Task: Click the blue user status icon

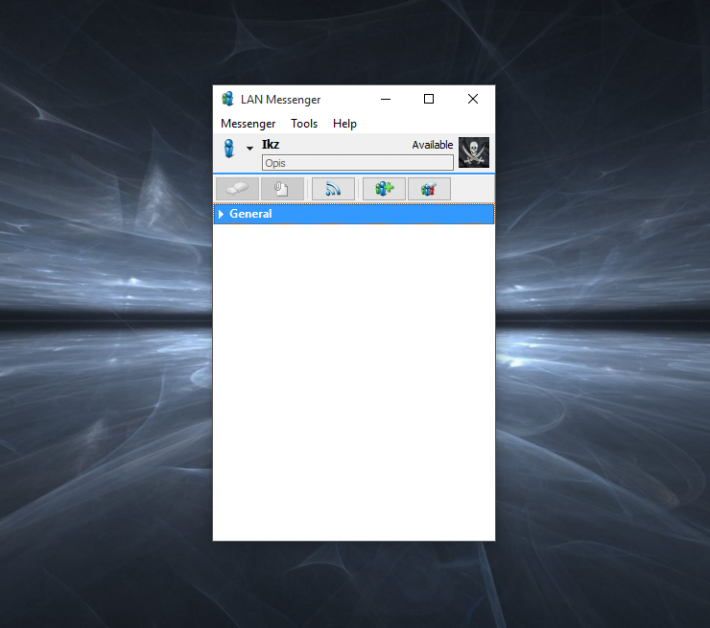Action: [229, 149]
